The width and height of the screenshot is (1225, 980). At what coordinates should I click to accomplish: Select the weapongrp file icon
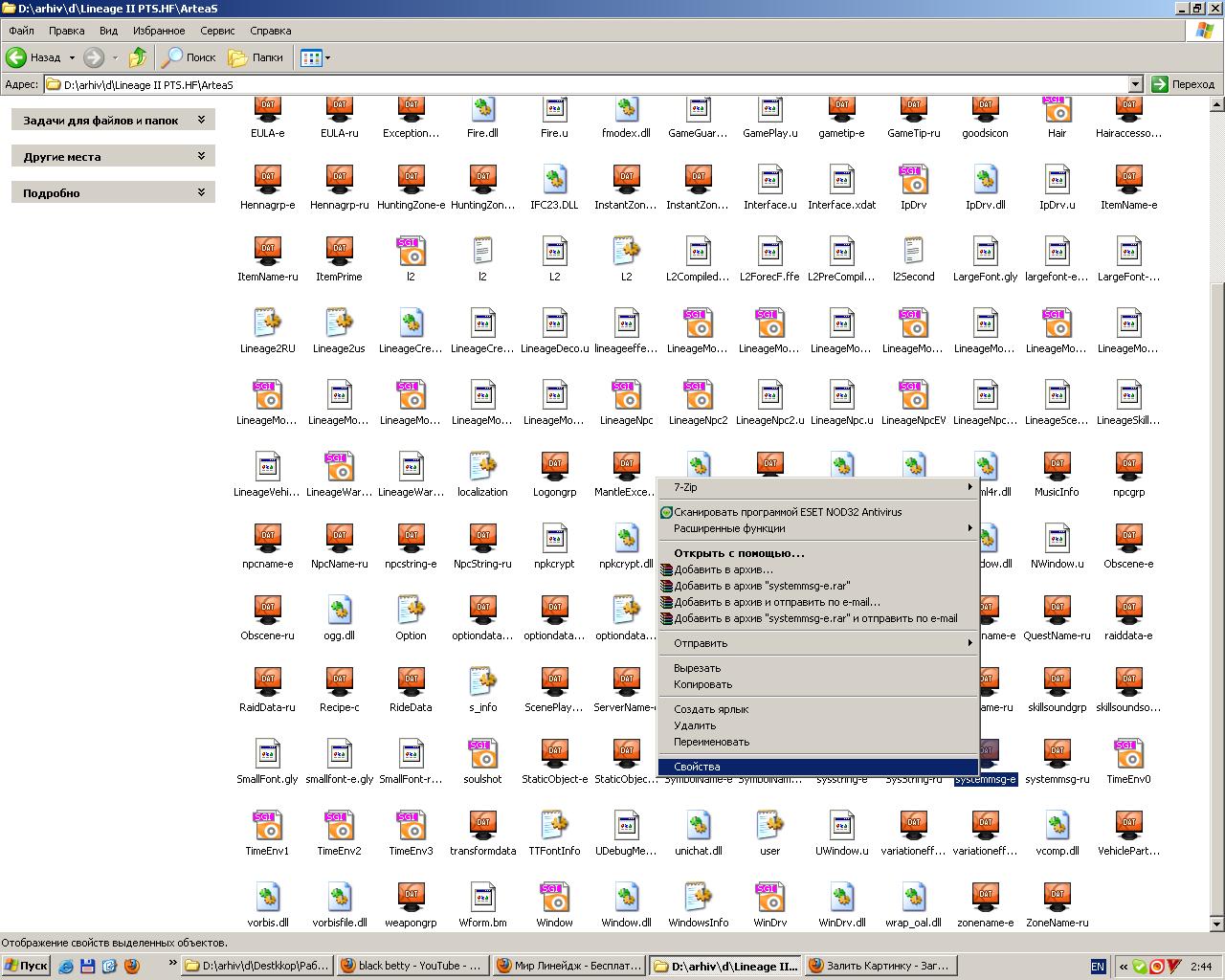pyautogui.click(x=411, y=898)
